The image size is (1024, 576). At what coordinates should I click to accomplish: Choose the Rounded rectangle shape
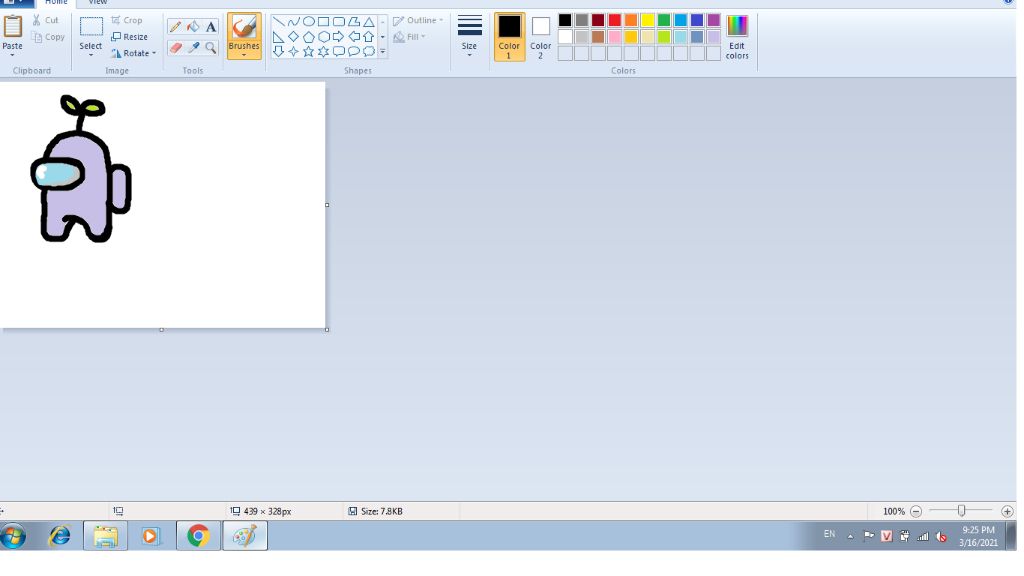(339, 22)
